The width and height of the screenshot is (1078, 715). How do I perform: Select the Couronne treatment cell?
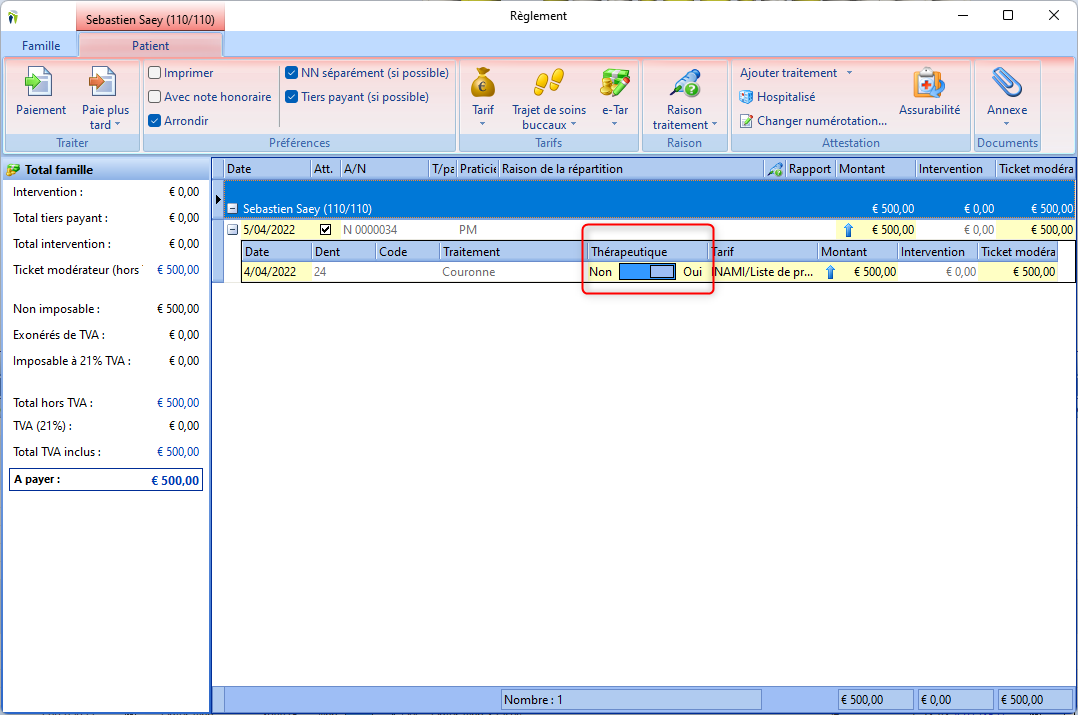pyautogui.click(x=513, y=272)
